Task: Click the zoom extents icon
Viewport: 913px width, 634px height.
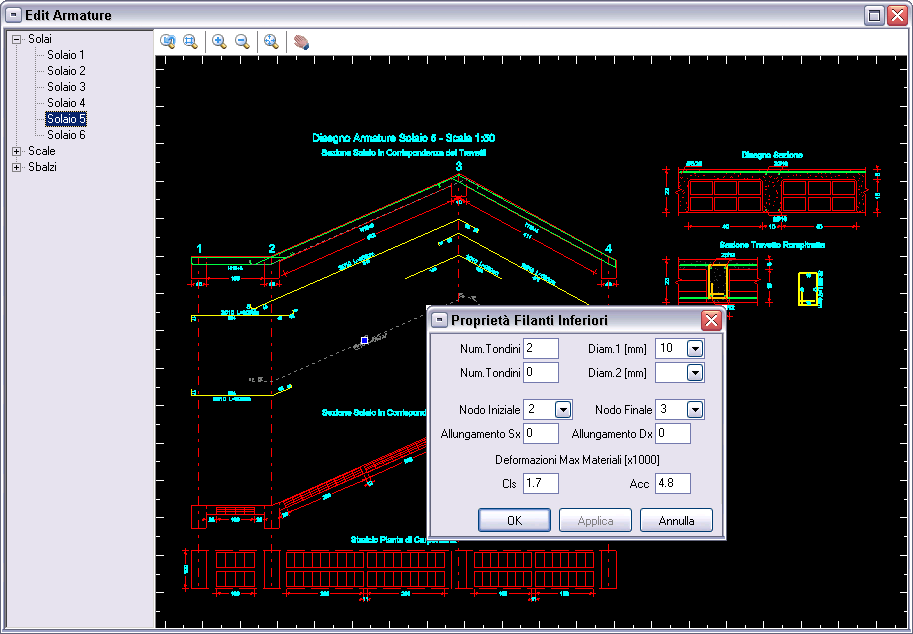Action: click(270, 41)
